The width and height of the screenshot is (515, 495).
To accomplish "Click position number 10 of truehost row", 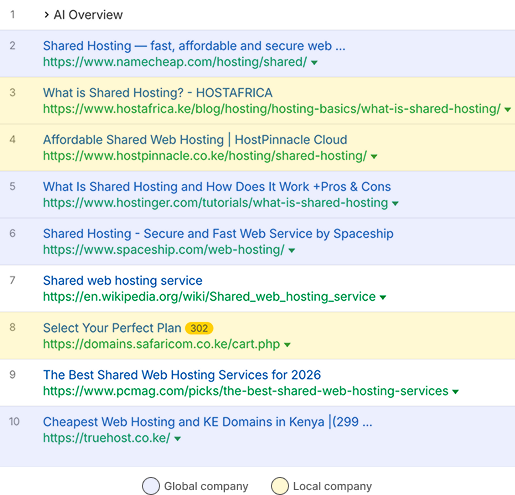I will click(x=14, y=422).
